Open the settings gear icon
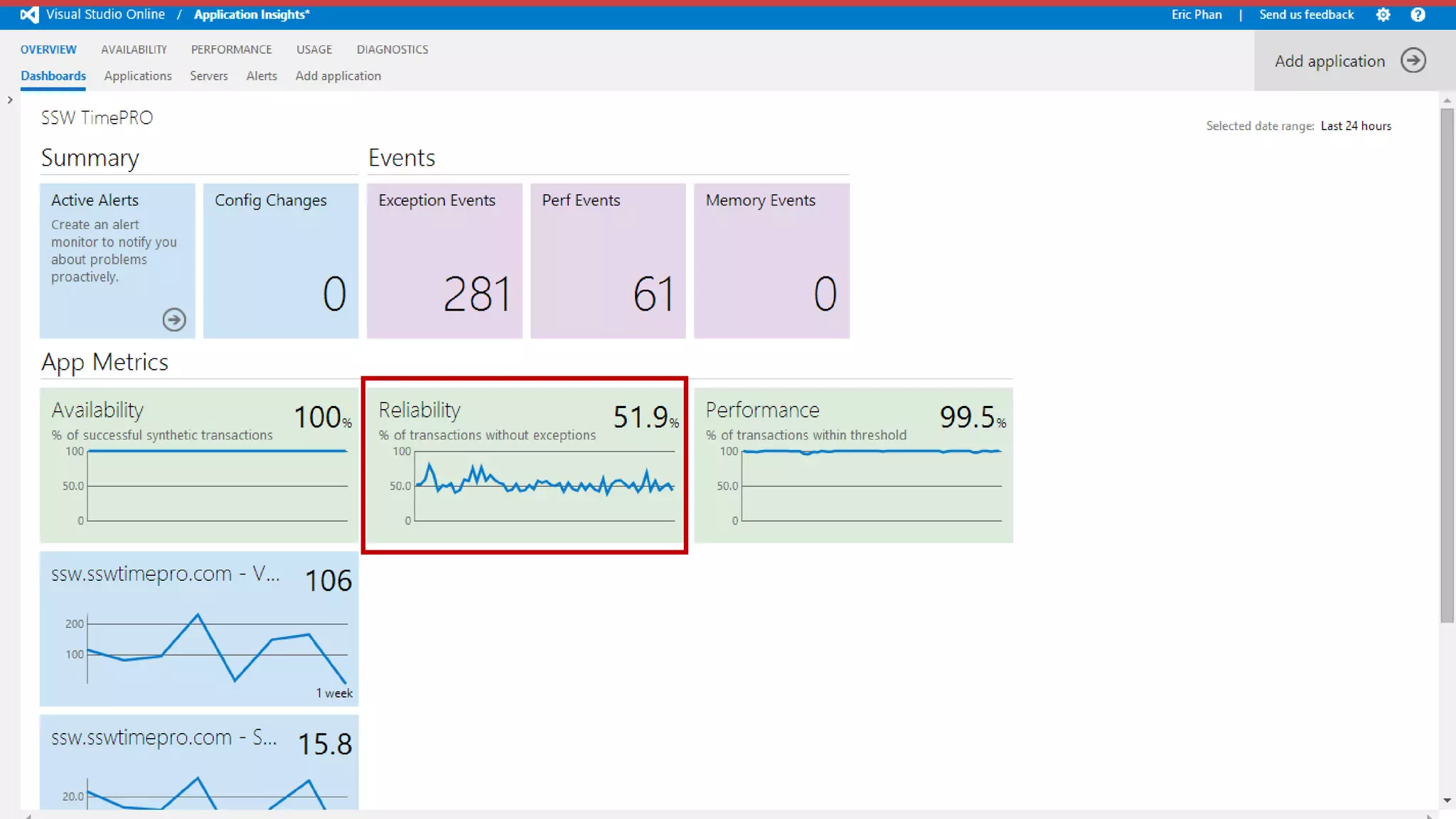 [1383, 14]
